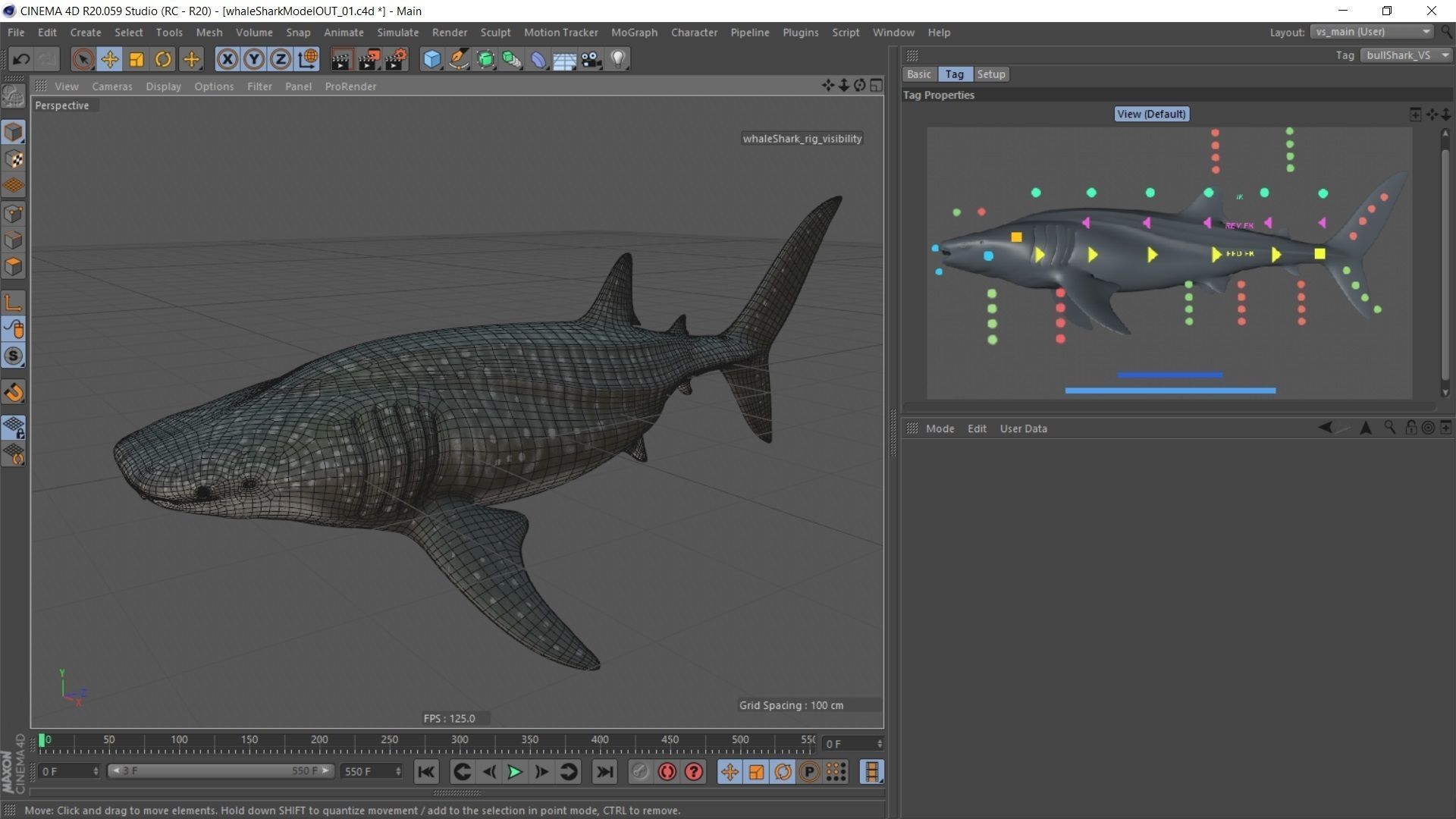
Task: Step to the next frame
Action: click(541, 772)
